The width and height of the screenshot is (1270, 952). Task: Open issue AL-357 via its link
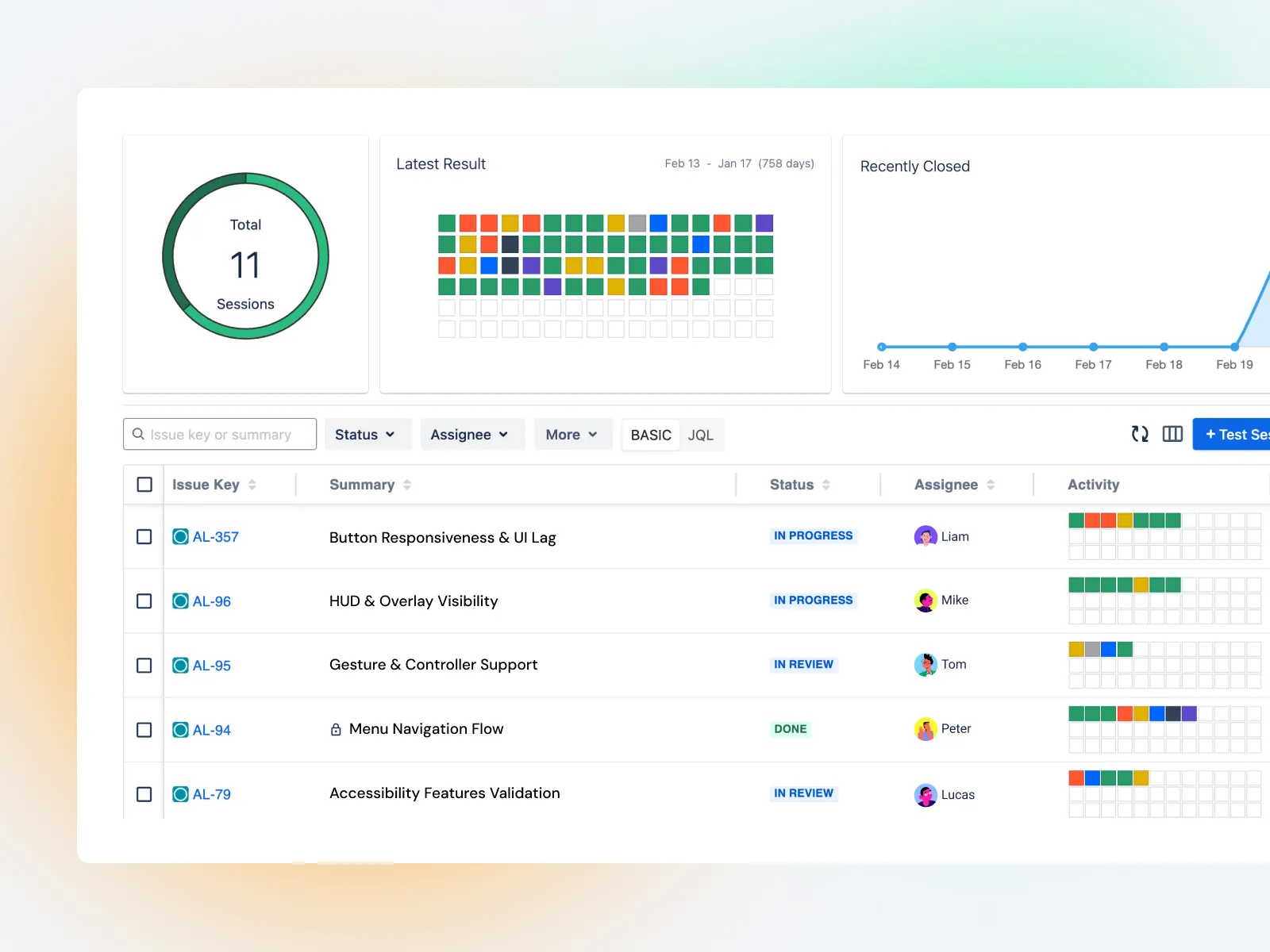(x=214, y=536)
